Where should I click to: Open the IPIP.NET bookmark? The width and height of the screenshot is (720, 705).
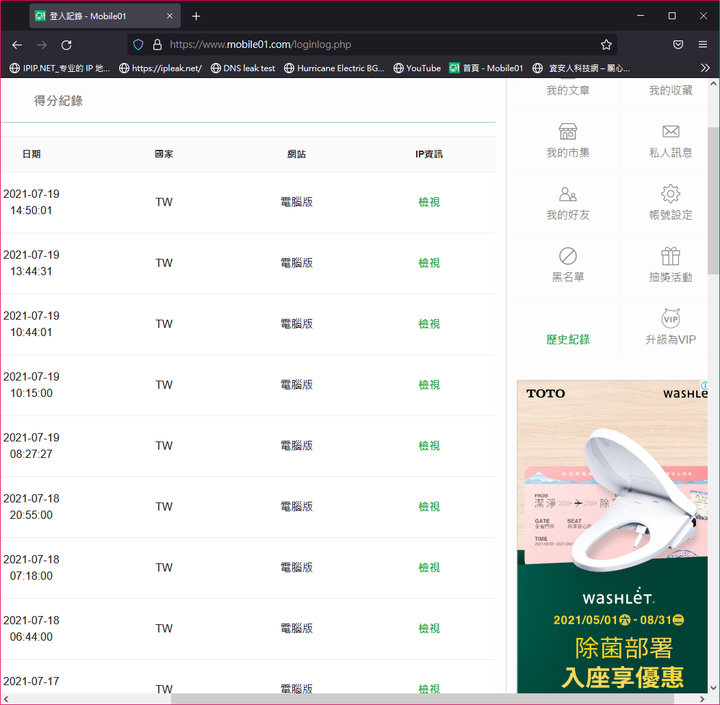point(60,68)
